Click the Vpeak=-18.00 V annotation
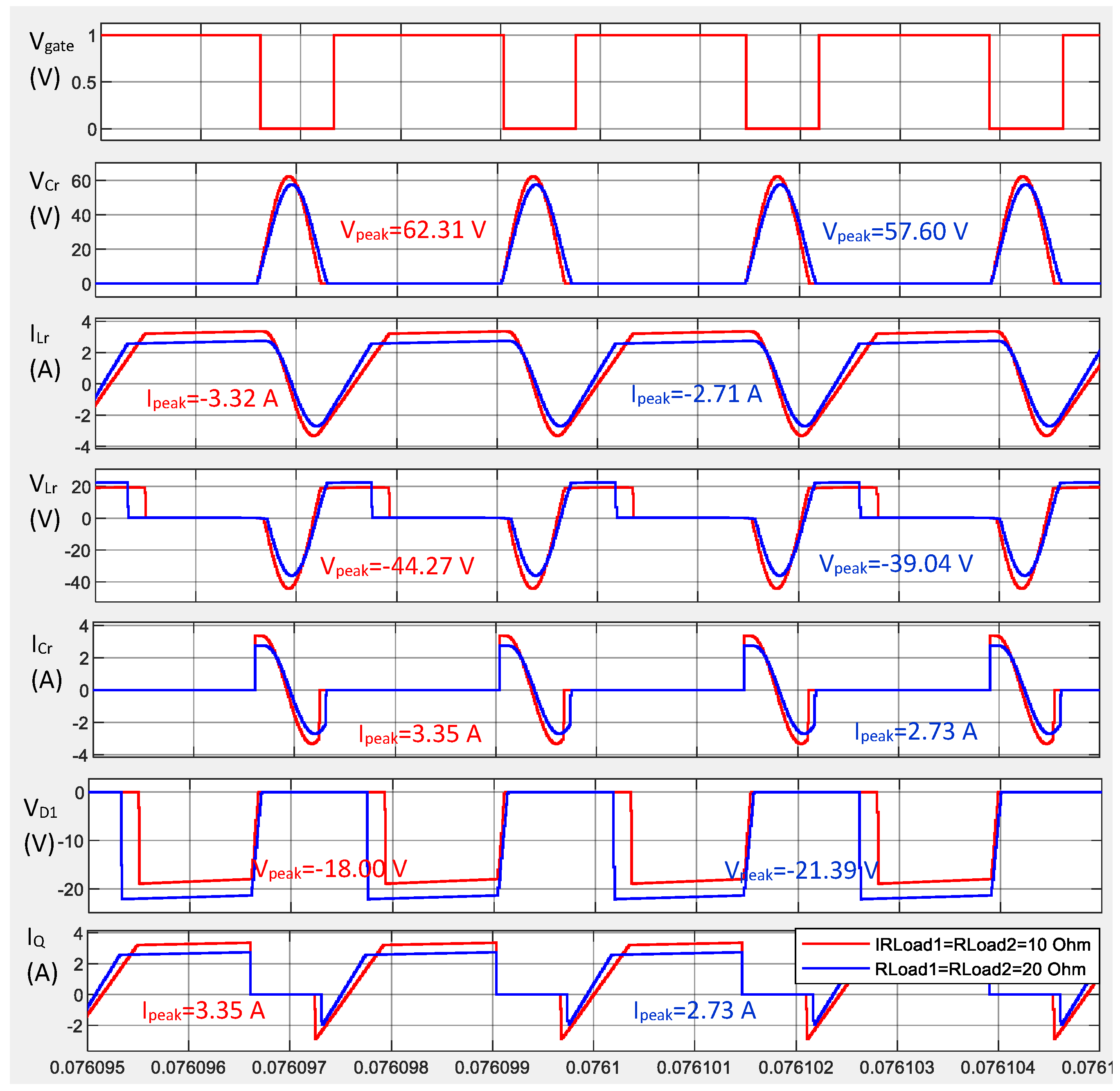 coord(329,869)
